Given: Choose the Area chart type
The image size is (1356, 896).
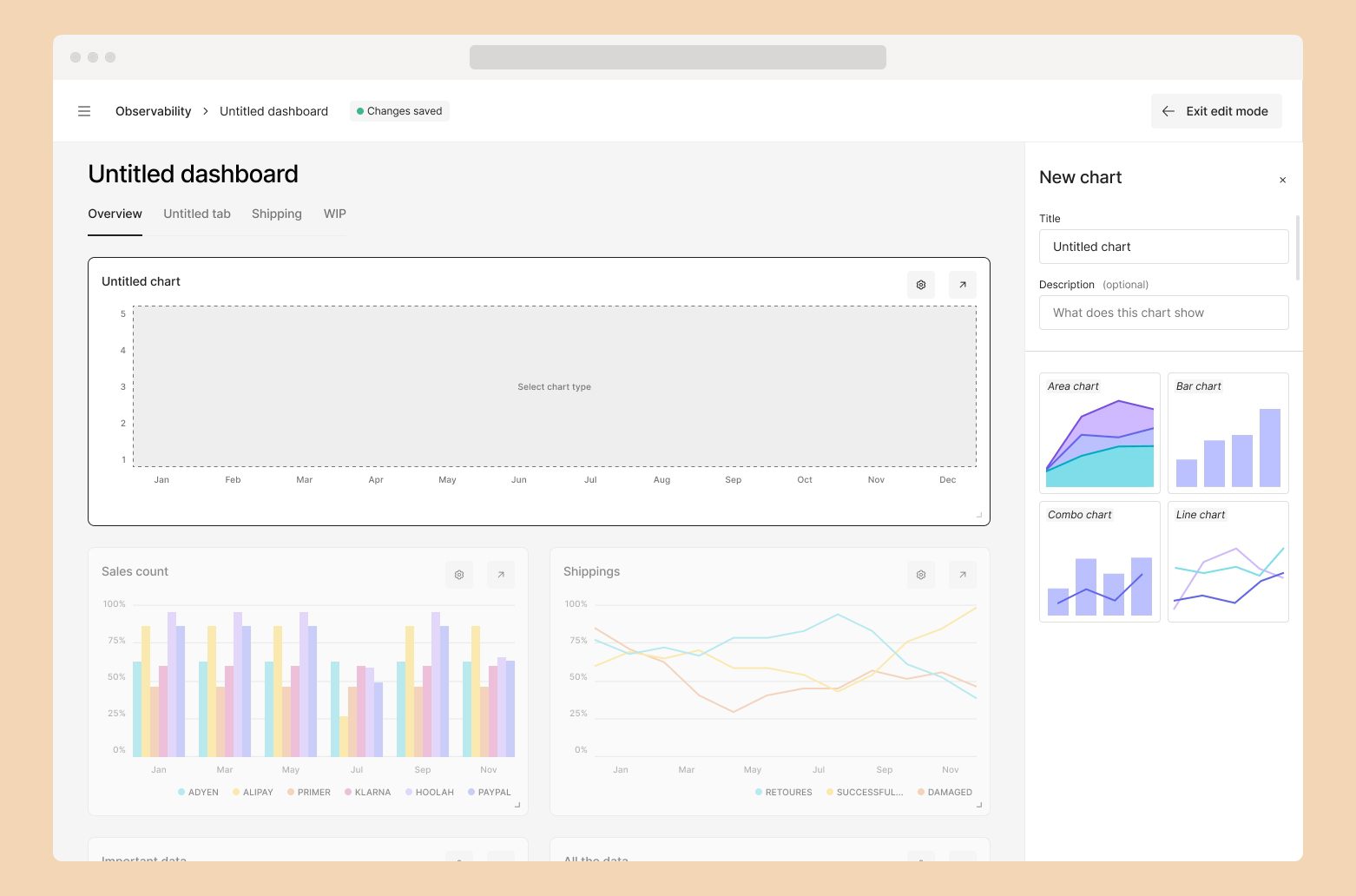Looking at the screenshot, I should coord(1099,433).
